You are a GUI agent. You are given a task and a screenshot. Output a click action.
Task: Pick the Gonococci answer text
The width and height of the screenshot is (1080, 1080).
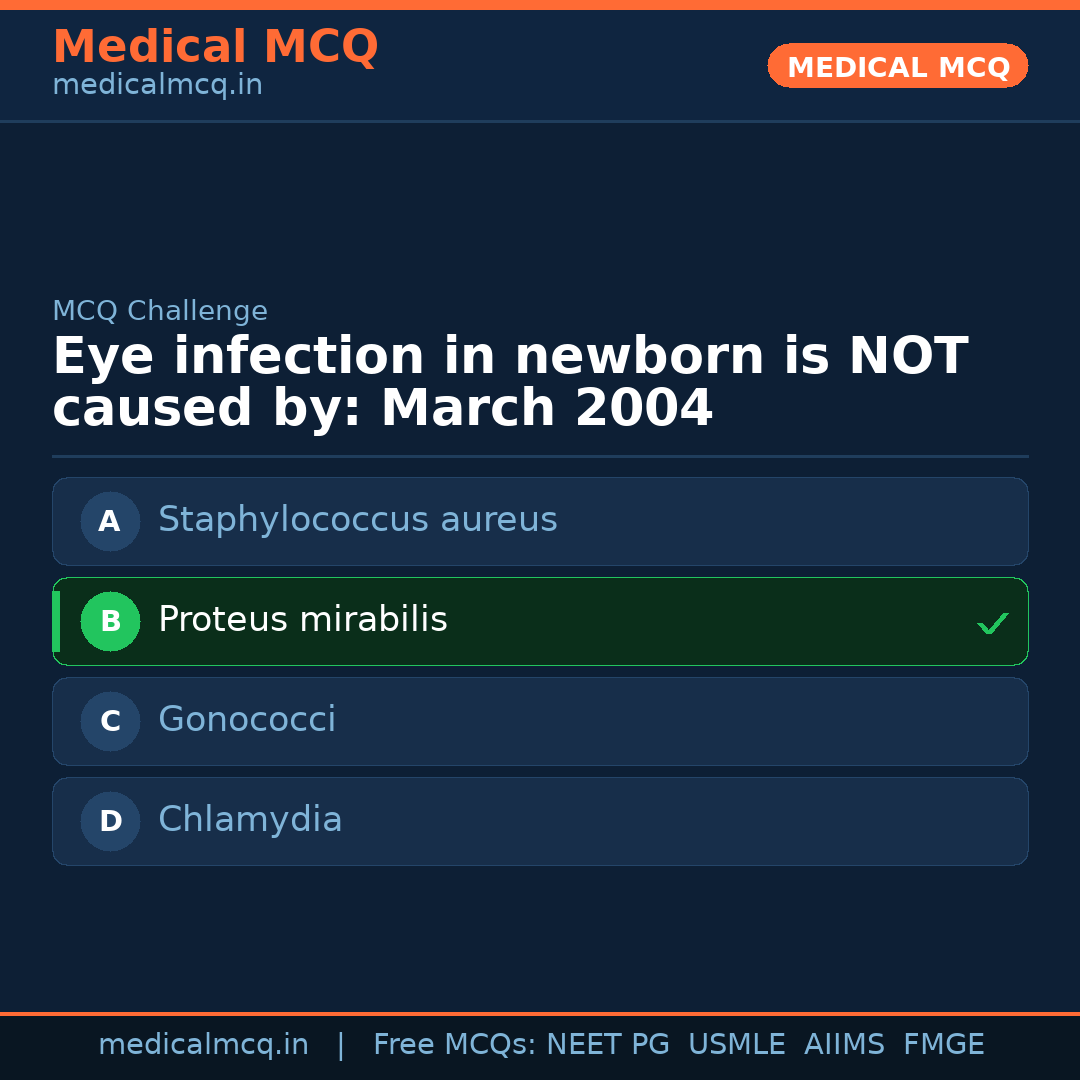pyautogui.click(x=247, y=720)
